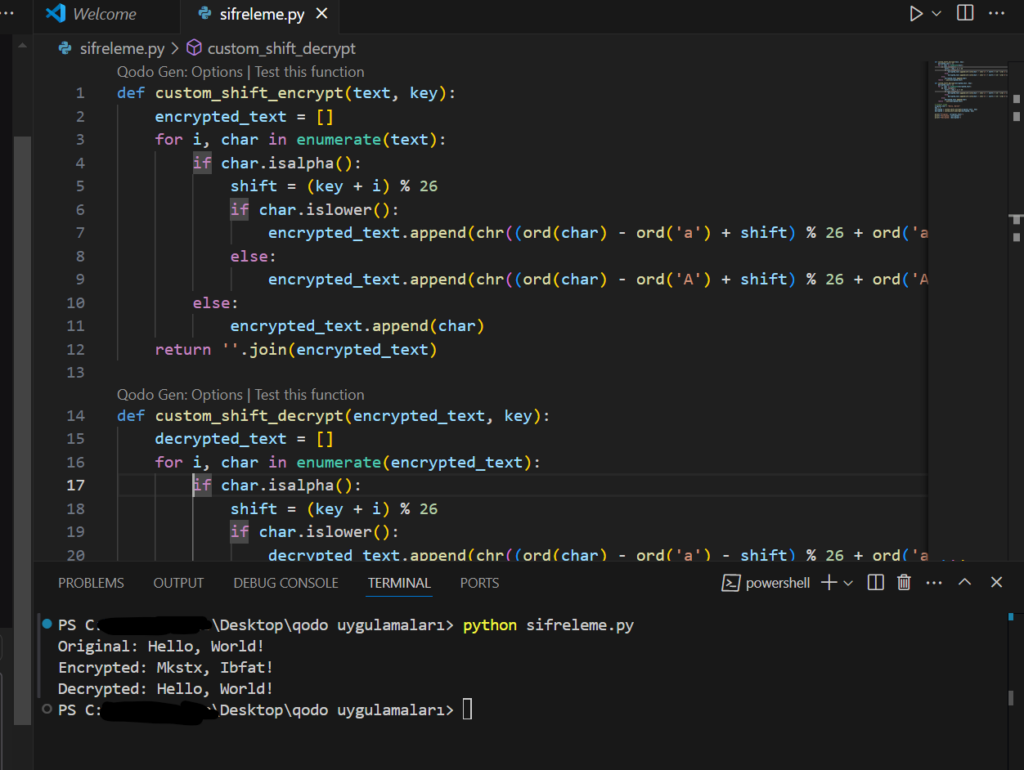1024x770 pixels.
Task: Click Test this function above custom_shift_encrypt
Action: coord(310,72)
